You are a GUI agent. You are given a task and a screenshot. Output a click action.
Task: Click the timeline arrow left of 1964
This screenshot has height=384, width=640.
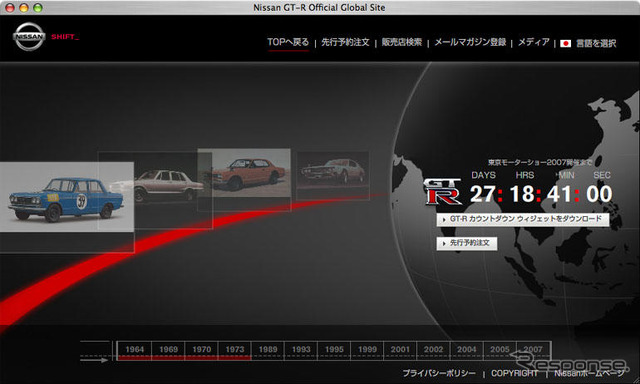[x=94, y=360]
